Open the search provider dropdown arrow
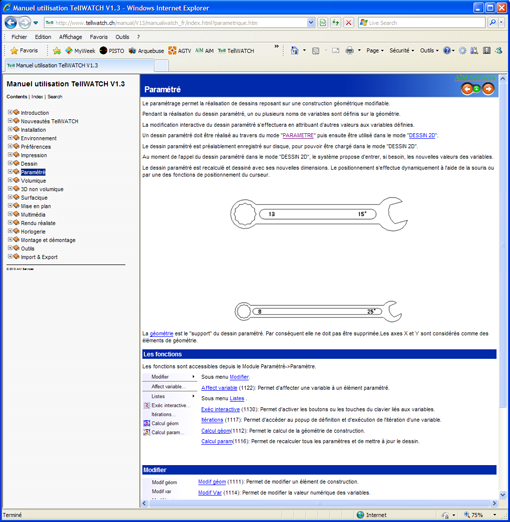 click(501, 23)
